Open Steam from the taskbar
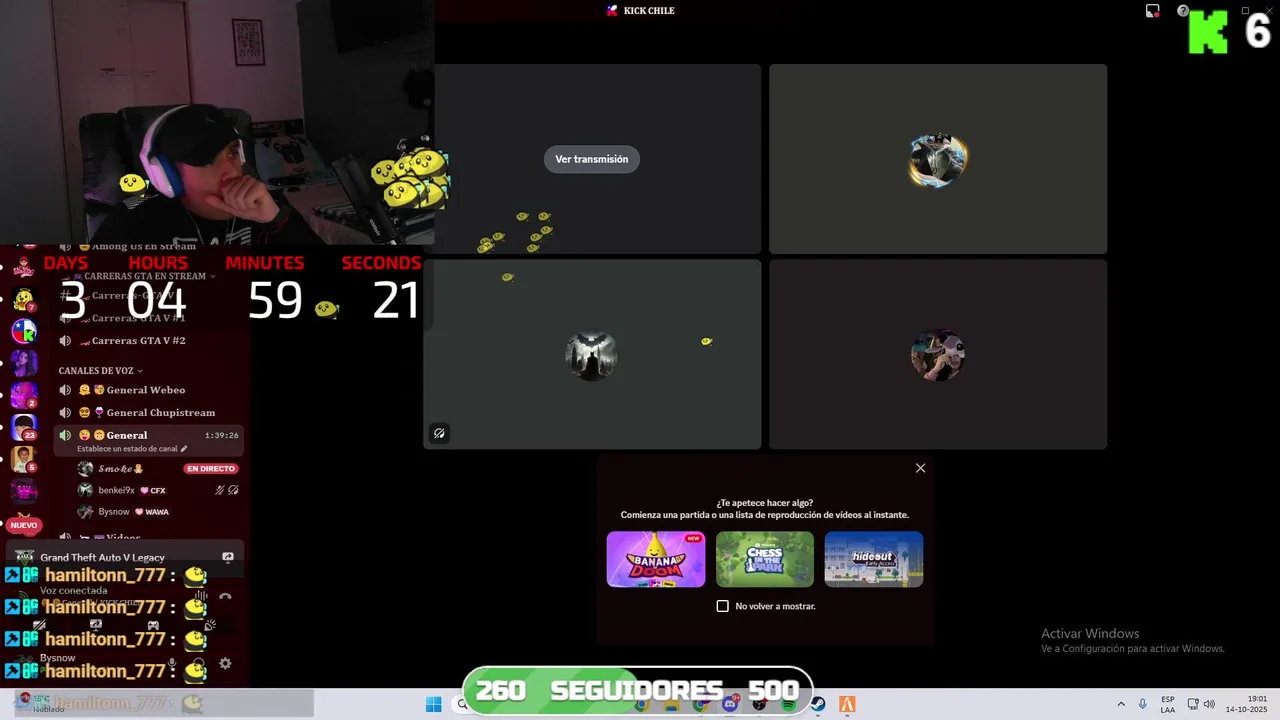Screen dimensions: 1280x720 click(818, 704)
